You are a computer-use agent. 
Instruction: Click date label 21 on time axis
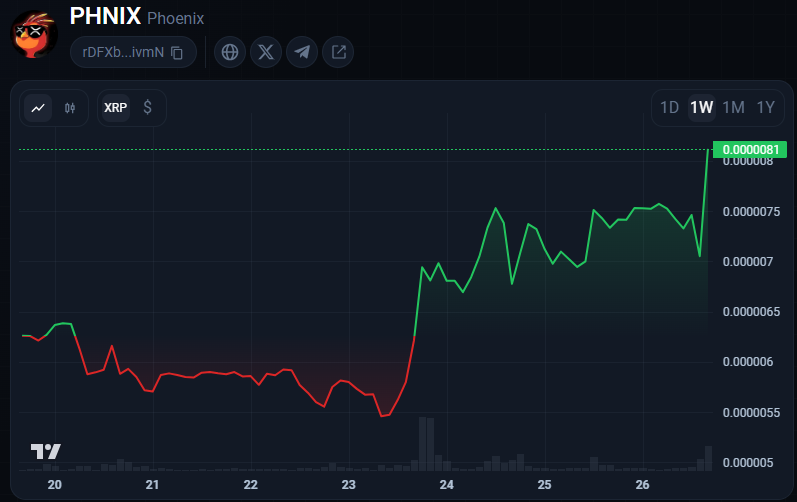(x=152, y=485)
